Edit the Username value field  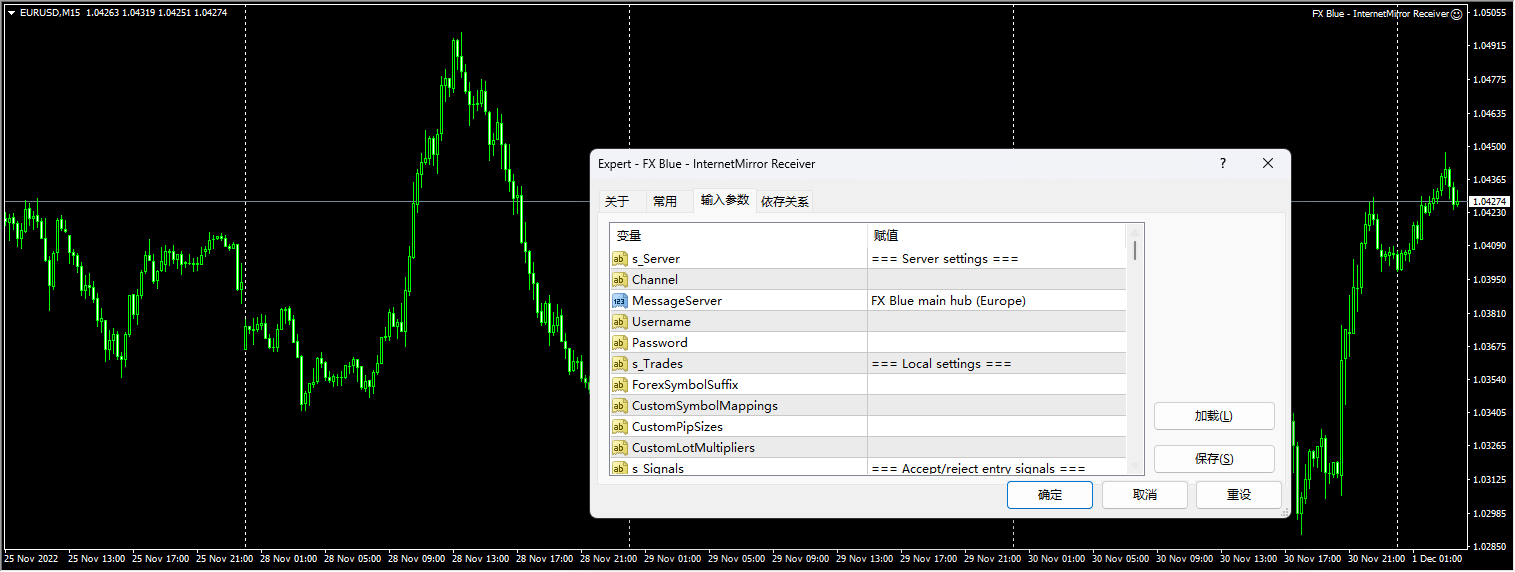997,322
